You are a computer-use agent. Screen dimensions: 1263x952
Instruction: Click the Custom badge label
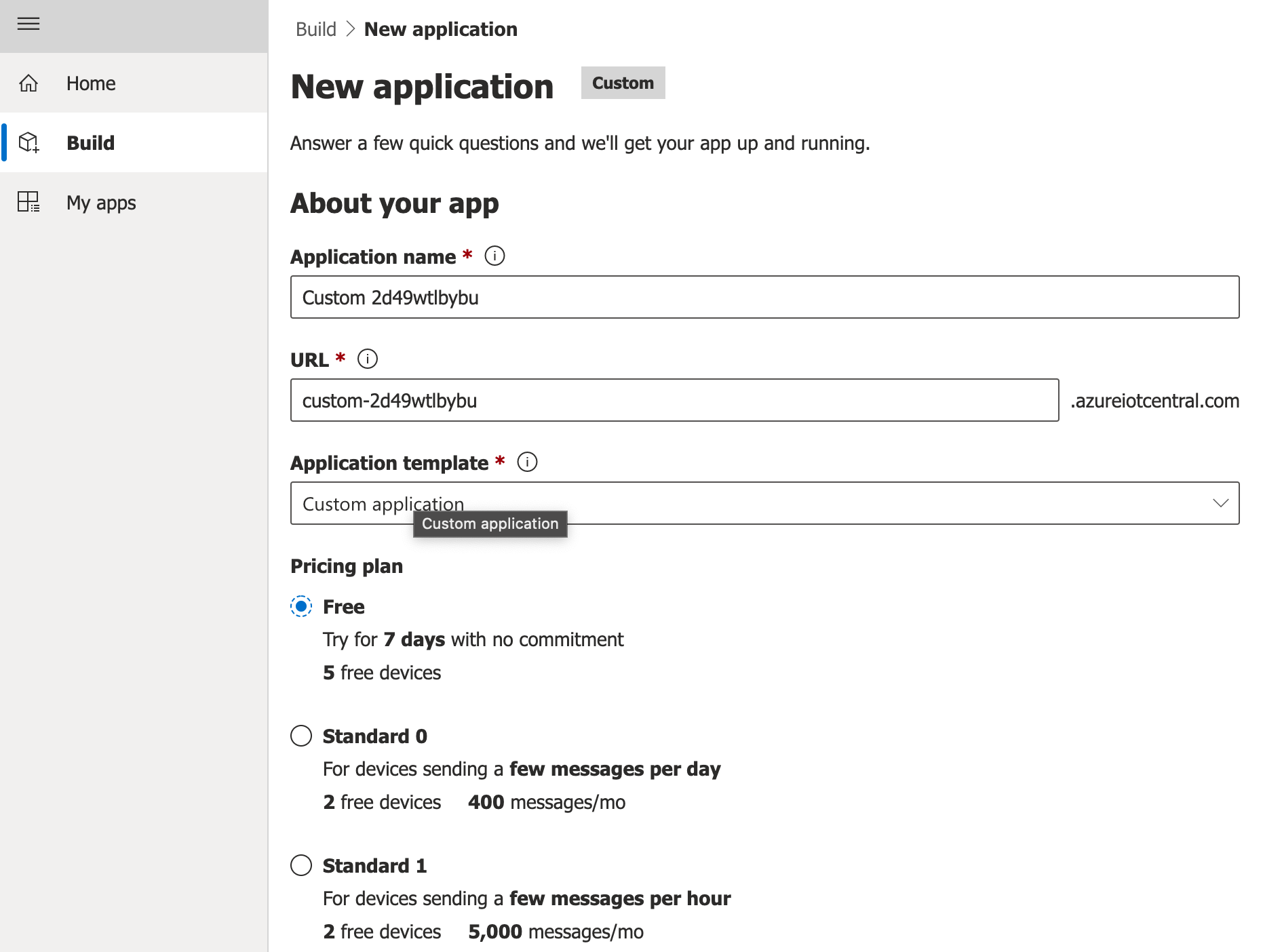pyautogui.click(x=623, y=83)
